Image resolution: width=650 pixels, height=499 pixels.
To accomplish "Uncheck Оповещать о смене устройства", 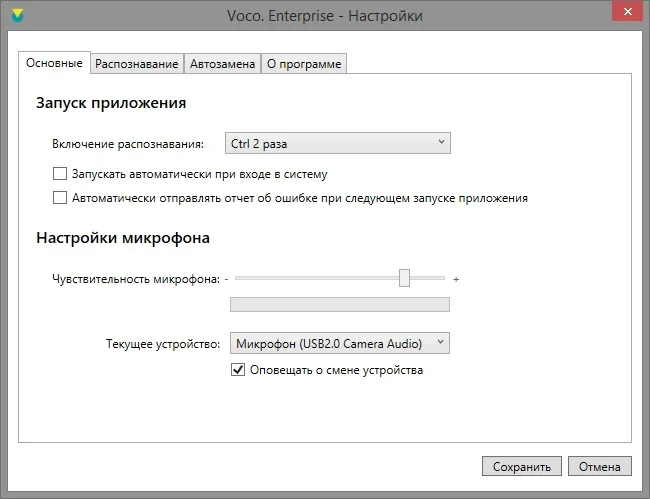I will pyautogui.click(x=238, y=369).
